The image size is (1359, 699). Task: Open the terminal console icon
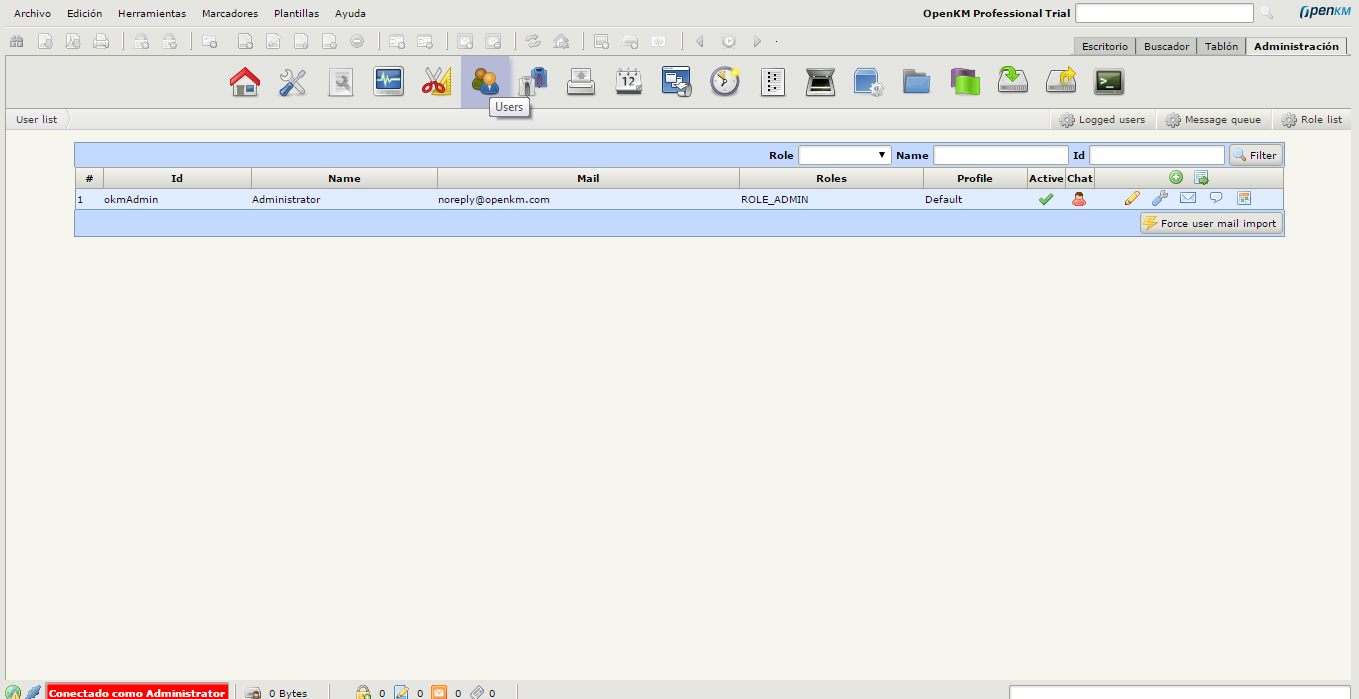pos(1108,81)
